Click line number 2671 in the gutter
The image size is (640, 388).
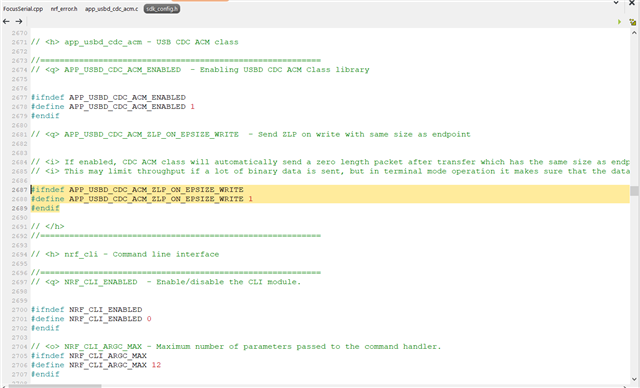[x=19, y=42]
